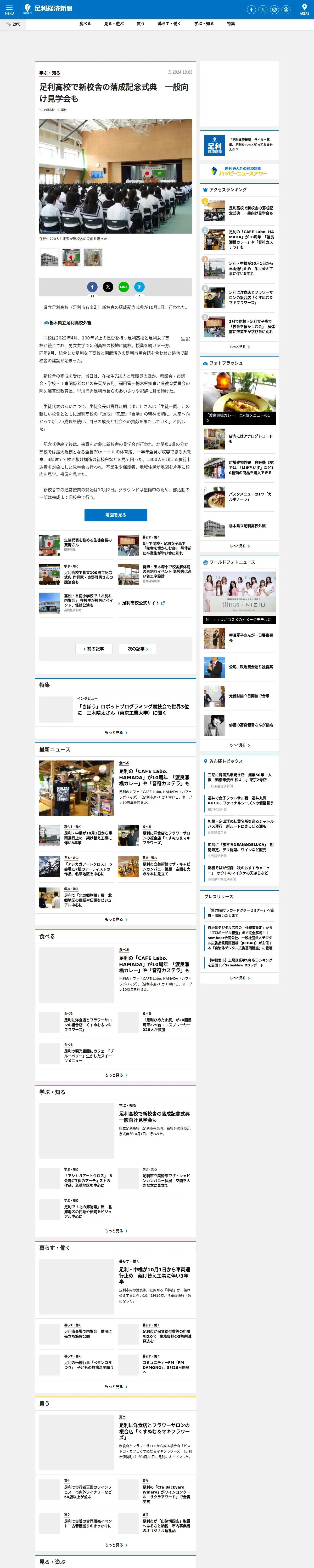Image resolution: width=314 pixels, height=1568 pixels.
Task: Open the main ceremony photo
Action: tap(116, 176)
